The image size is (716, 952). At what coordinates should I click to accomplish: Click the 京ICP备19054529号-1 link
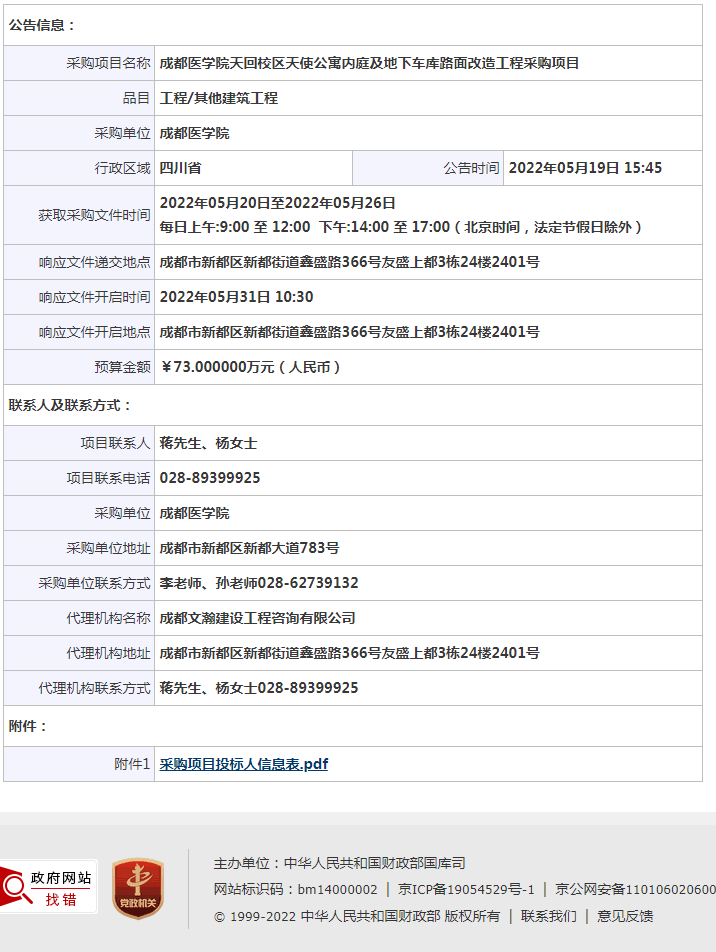(x=466, y=889)
